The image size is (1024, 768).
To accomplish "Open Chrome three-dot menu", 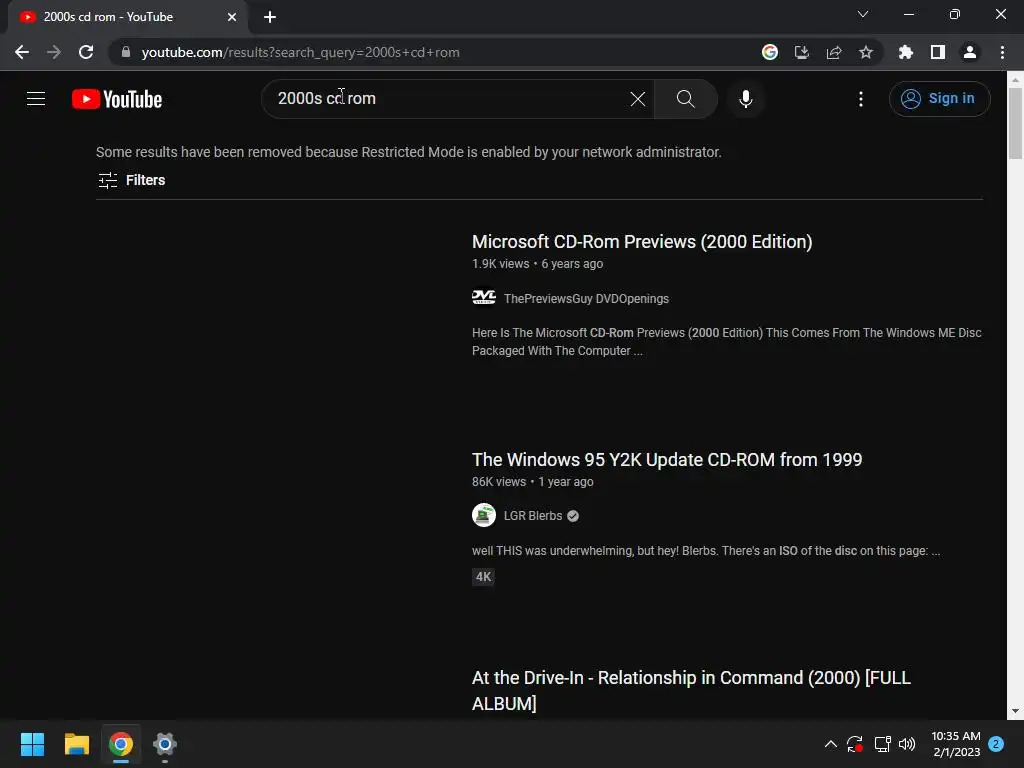I will (x=1002, y=52).
